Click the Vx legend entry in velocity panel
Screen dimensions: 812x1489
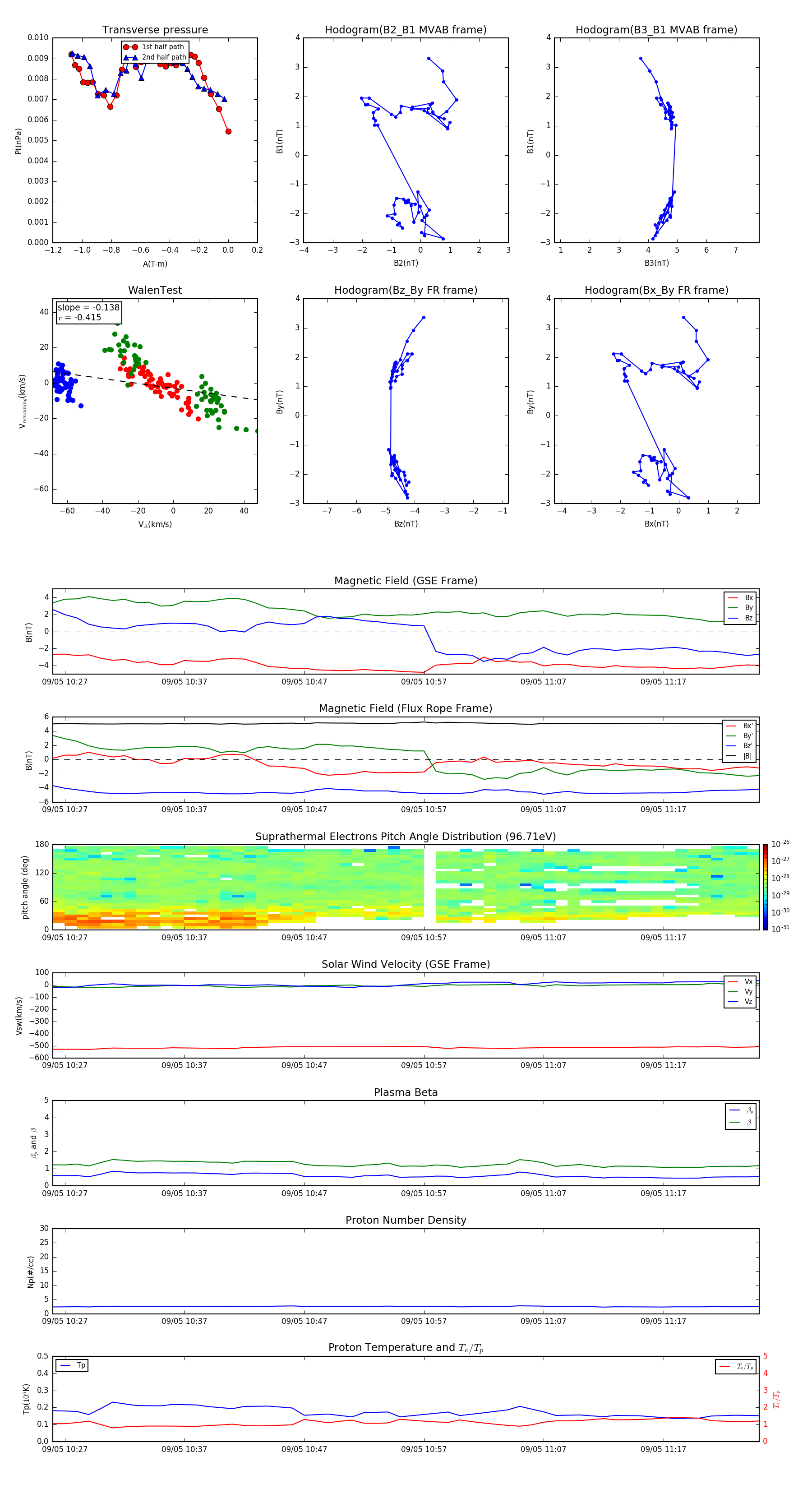741,981
